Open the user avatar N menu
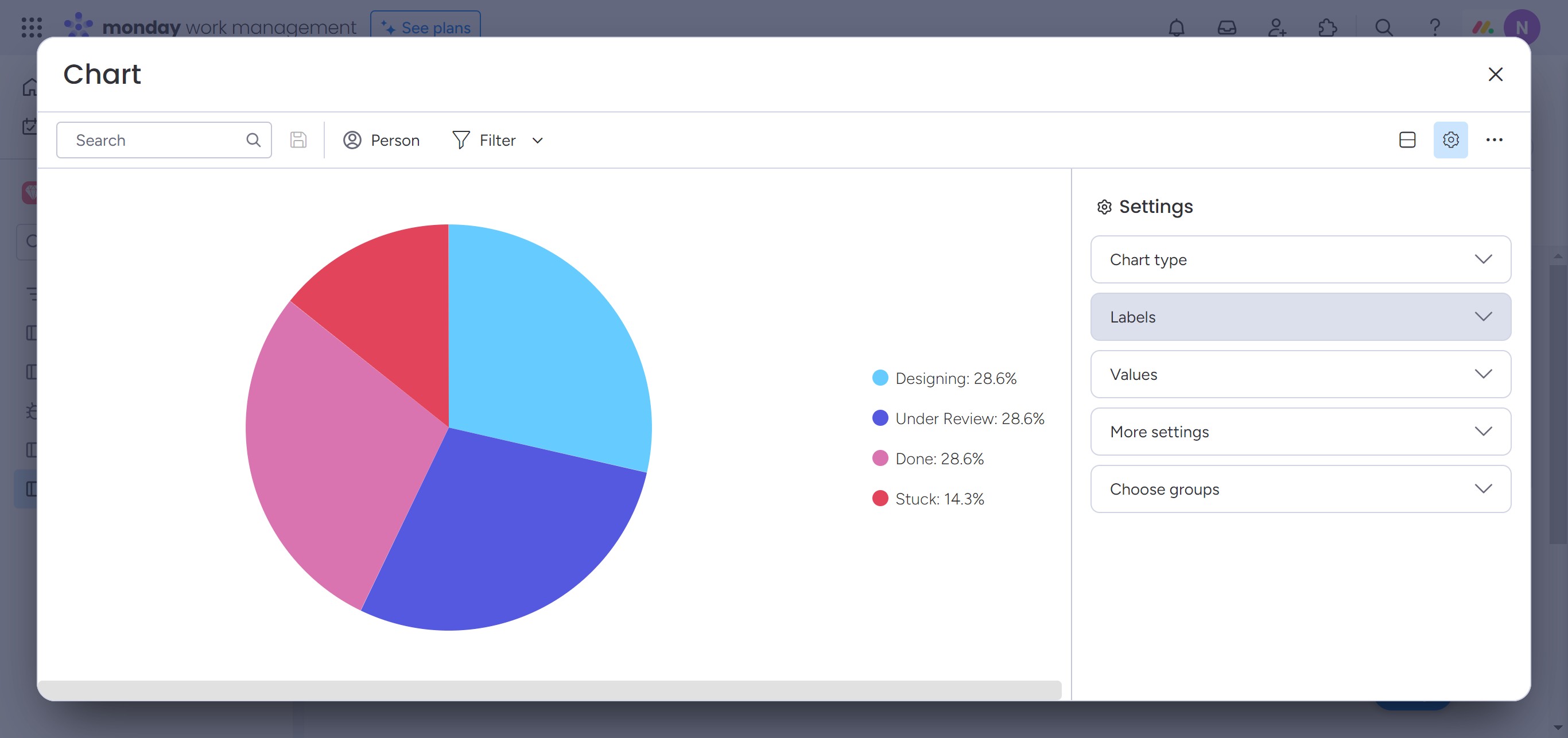Image resolution: width=1568 pixels, height=738 pixels. [x=1522, y=28]
